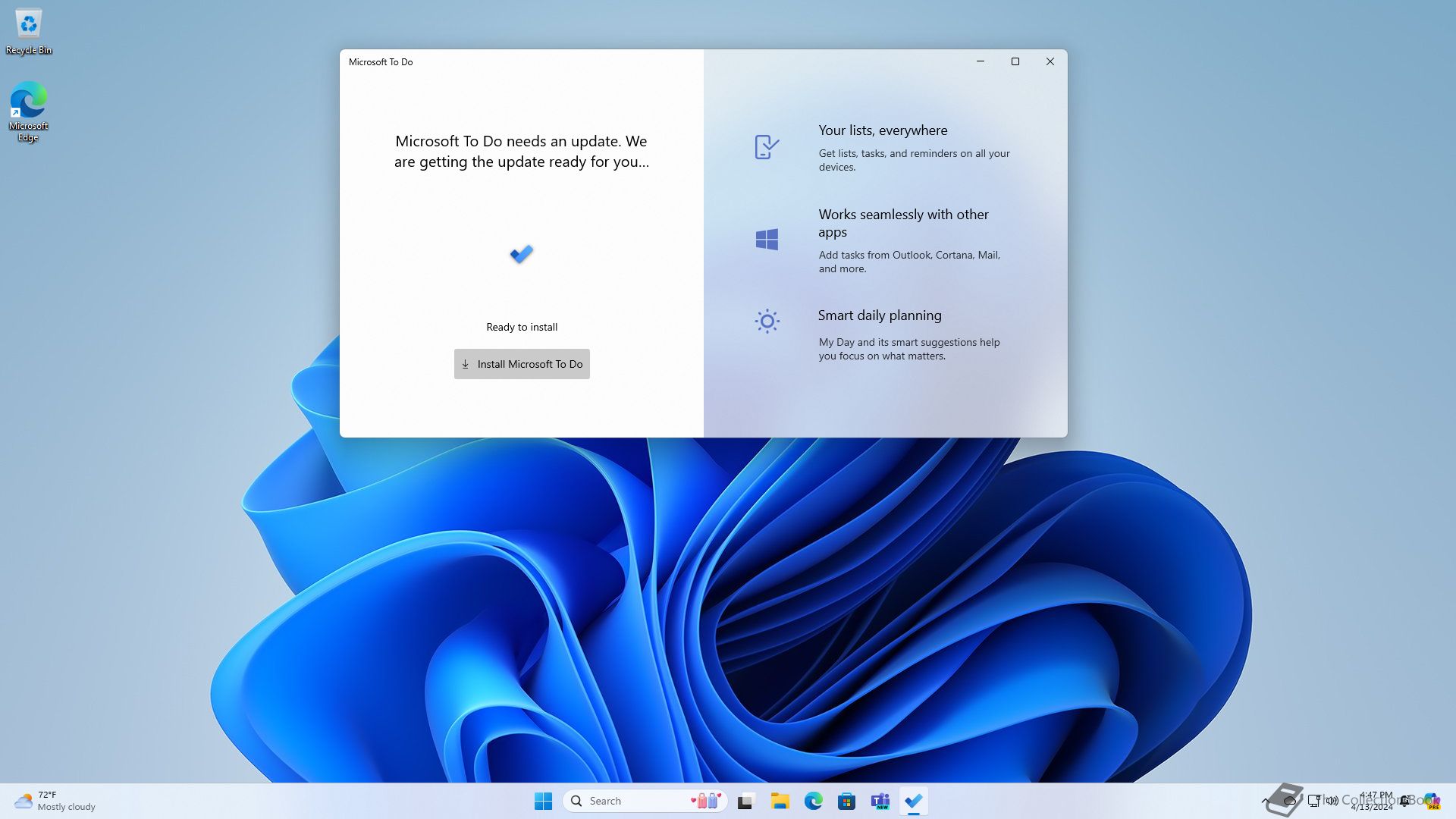This screenshot has height=819, width=1456.
Task: Click the Microsoft To Do taskbar icon
Action: click(x=913, y=801)
